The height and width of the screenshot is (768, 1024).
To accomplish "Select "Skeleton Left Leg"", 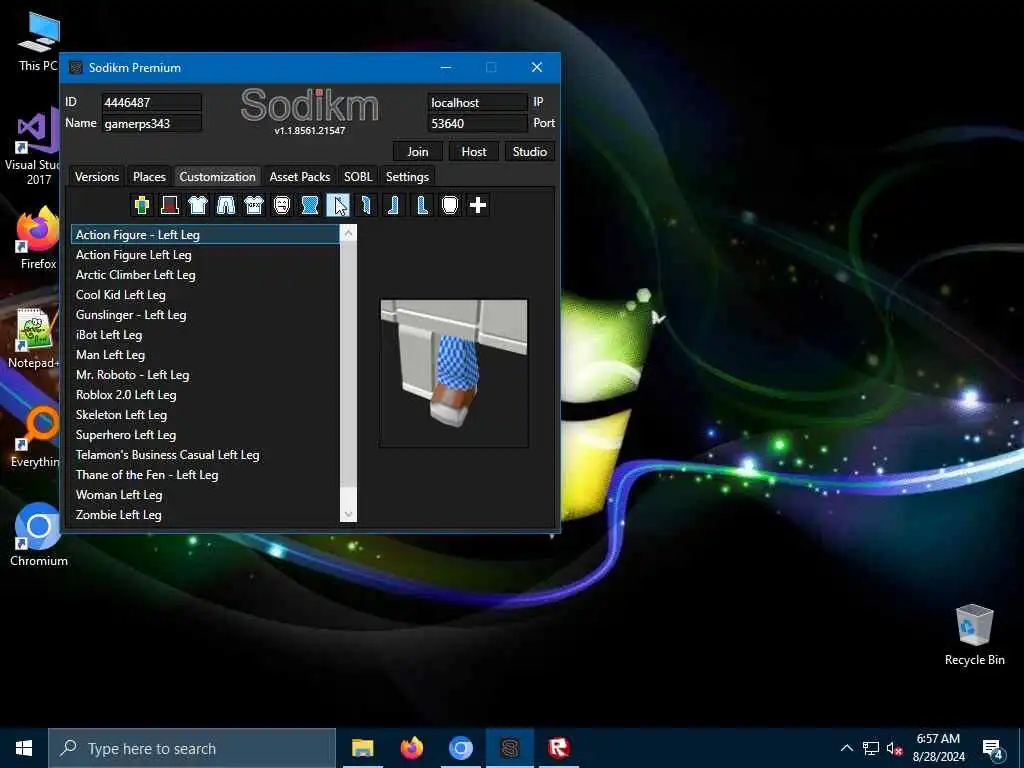I will click(x=205, y=415).
